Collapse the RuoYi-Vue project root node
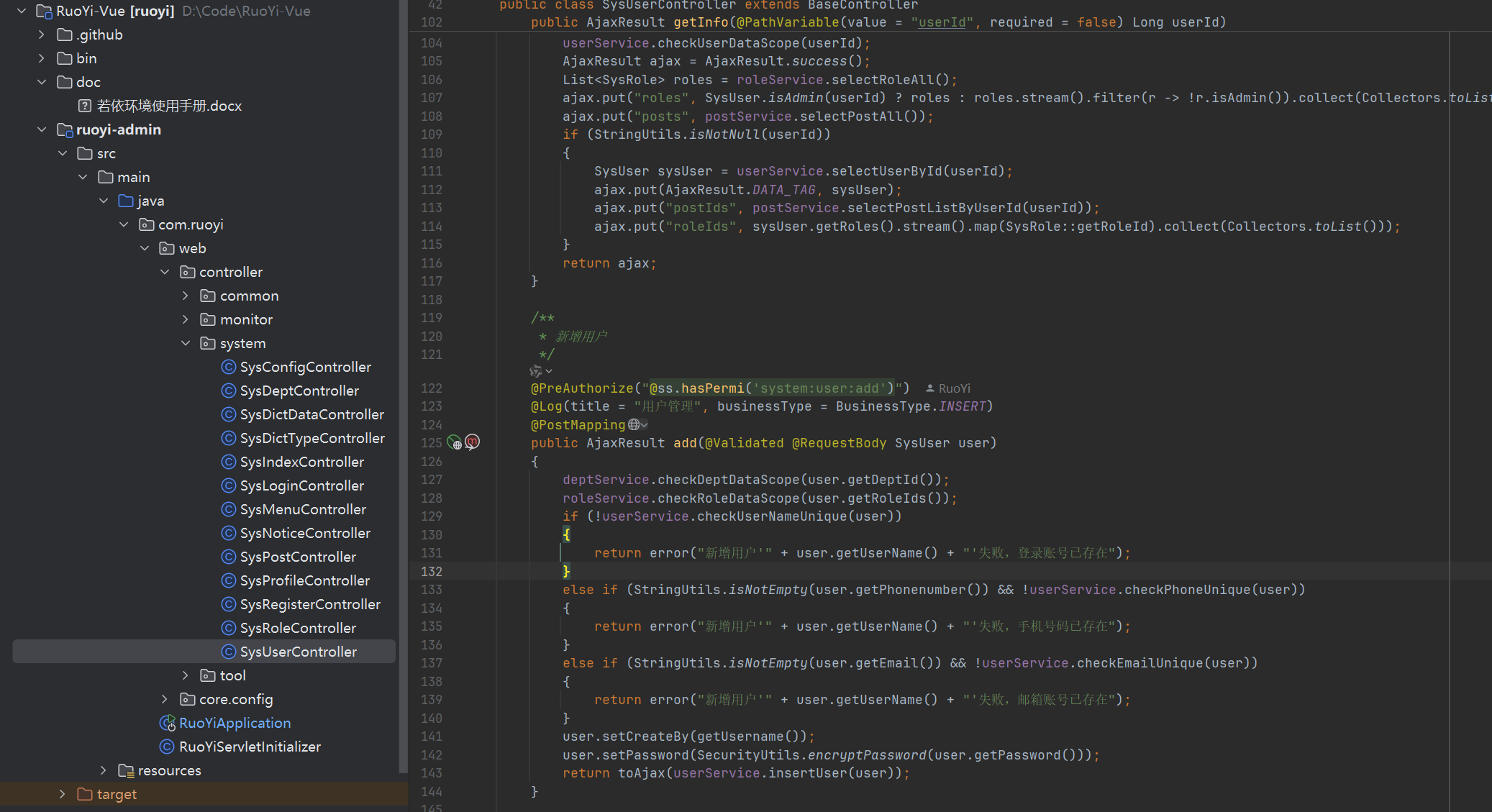 22,11
